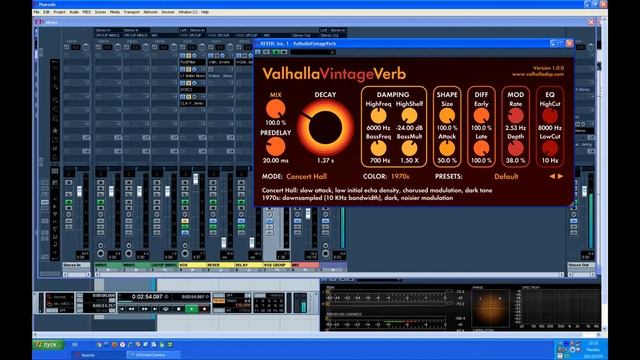
Task: Click the first quick-launch icon on taskbar
Action: (x=99, y=345)
